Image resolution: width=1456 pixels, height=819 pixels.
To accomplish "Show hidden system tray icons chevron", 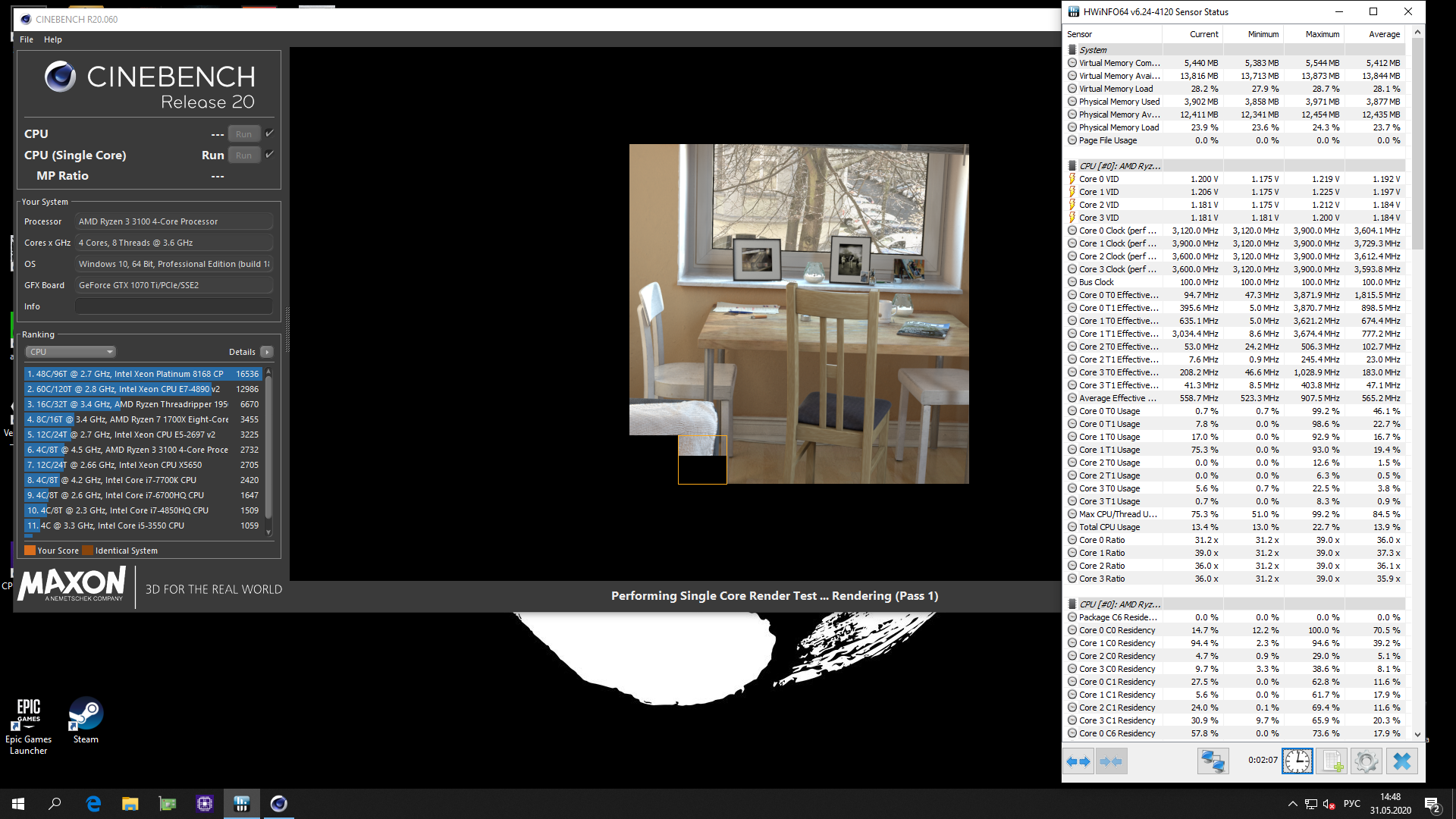I will [1292, 804].
